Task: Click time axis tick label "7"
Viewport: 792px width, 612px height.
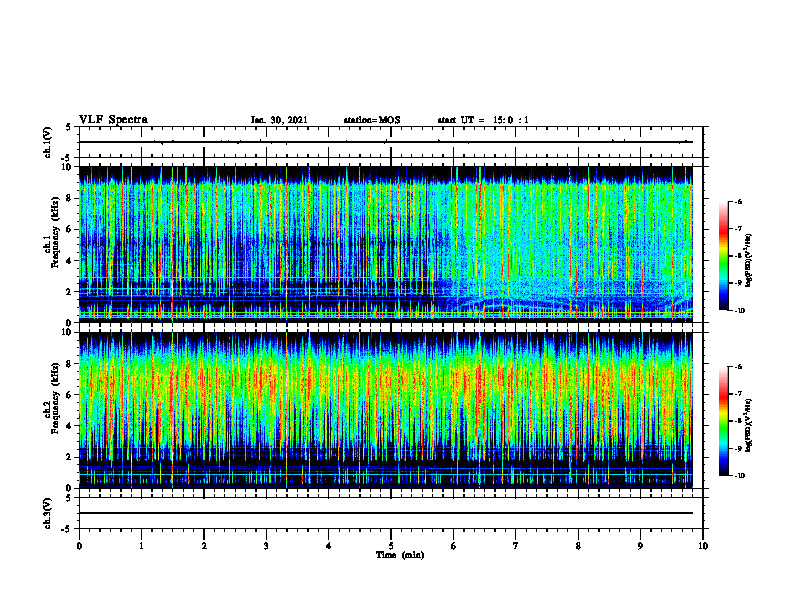Action: click(516, 546)
